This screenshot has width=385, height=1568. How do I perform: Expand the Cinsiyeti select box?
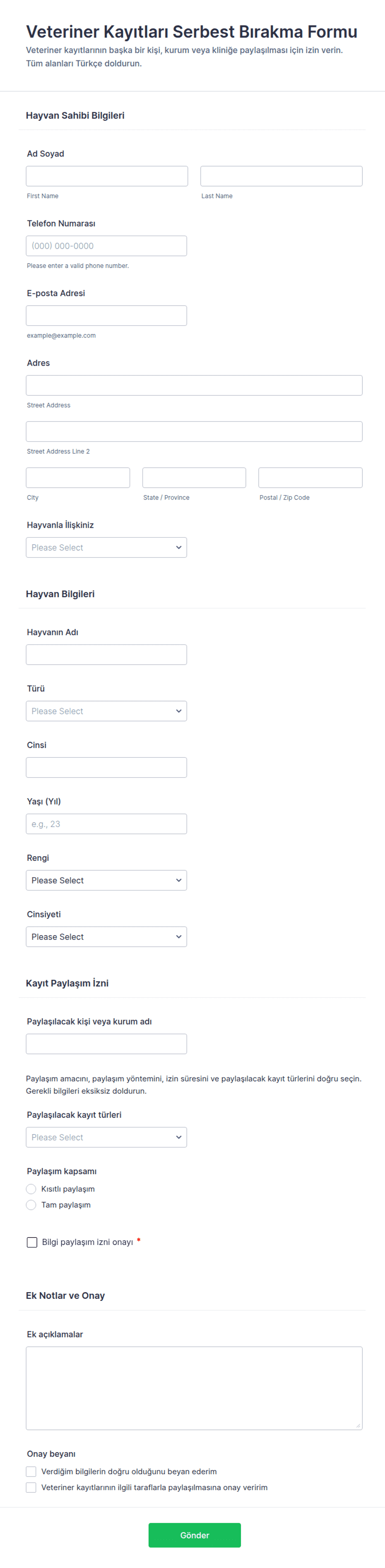point(106,937)
